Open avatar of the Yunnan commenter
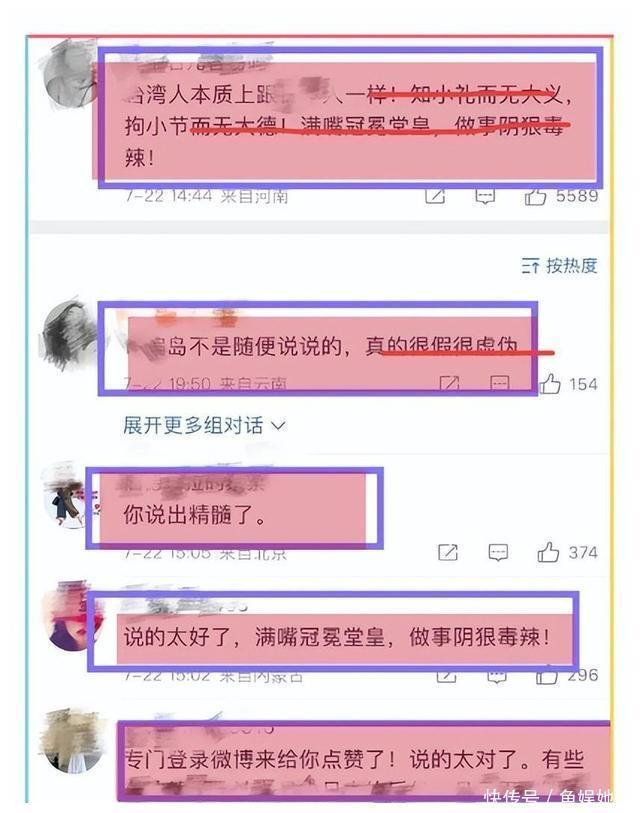The height and width of the screenshot is (813, 640). click(69, 335)
